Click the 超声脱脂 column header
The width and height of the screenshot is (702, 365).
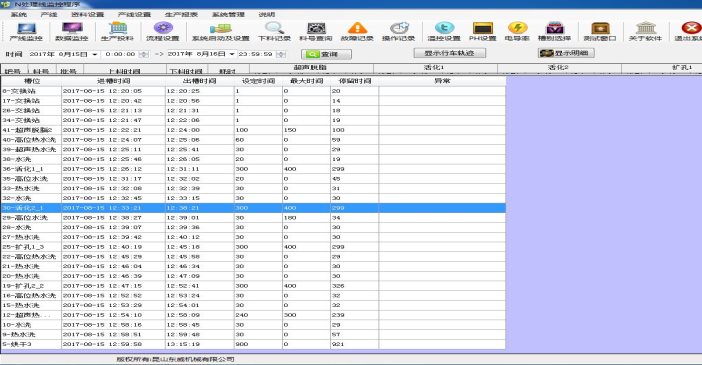point(310,68)
